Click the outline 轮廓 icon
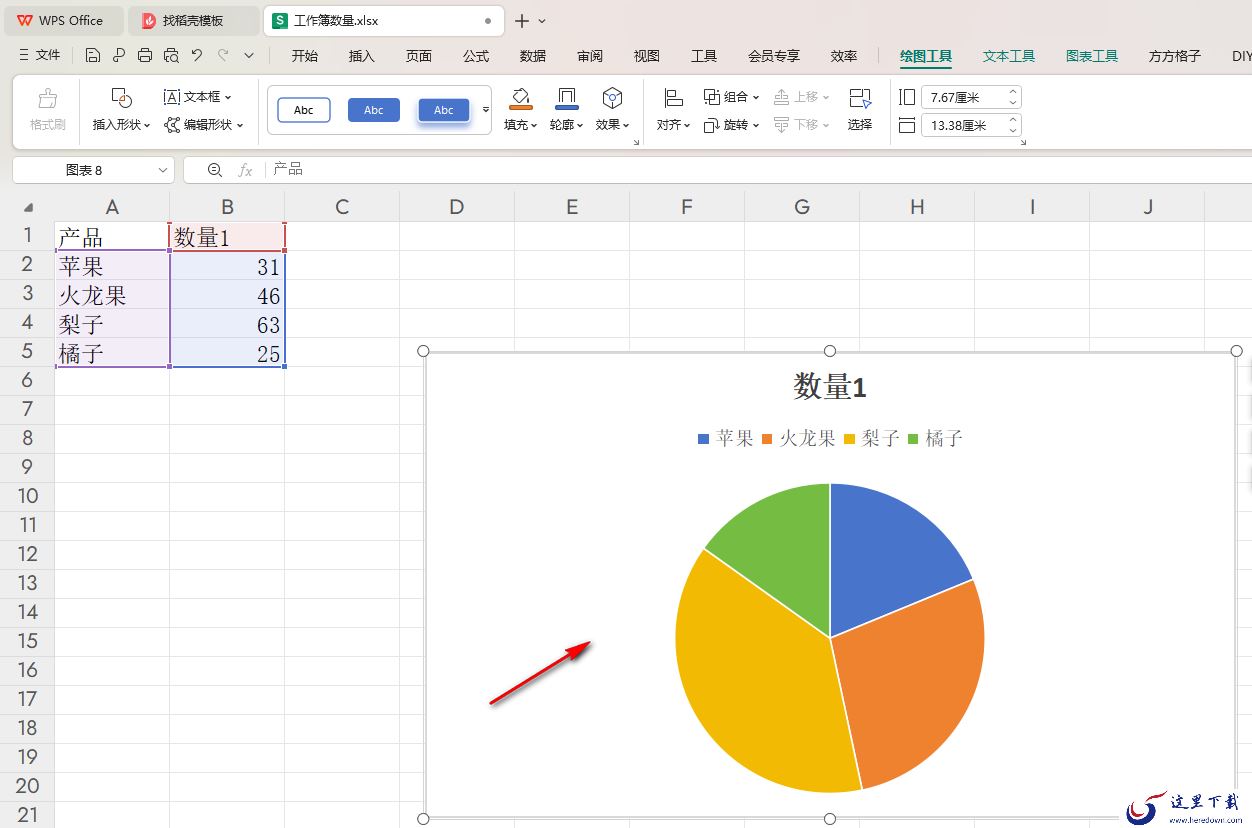Screen dimensions: 1252x828 pos(566,97)
